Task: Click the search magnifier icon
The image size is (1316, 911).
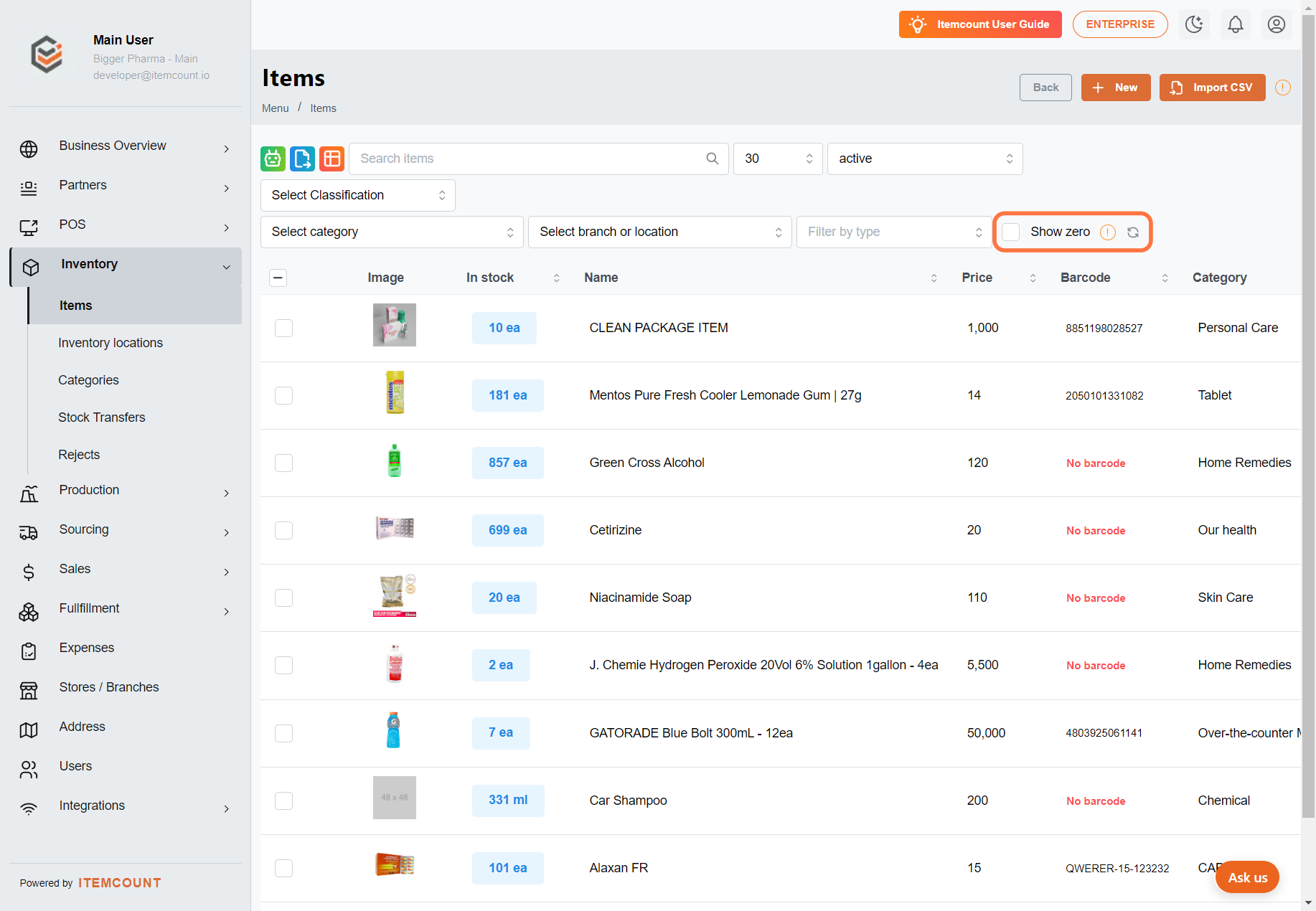Action: click(712, 159)
